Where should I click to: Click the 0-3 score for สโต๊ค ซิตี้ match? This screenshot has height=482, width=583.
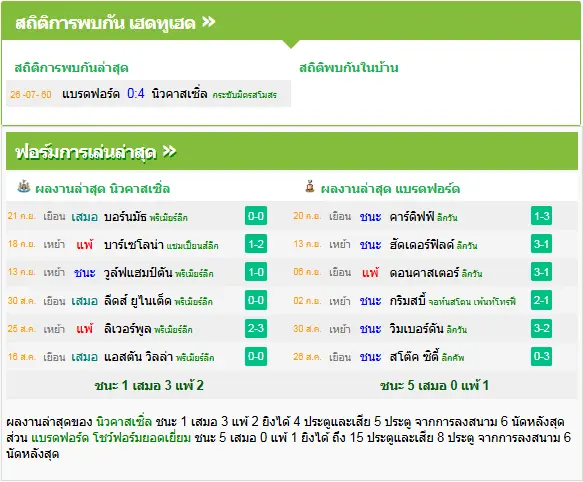pos(541,356)
